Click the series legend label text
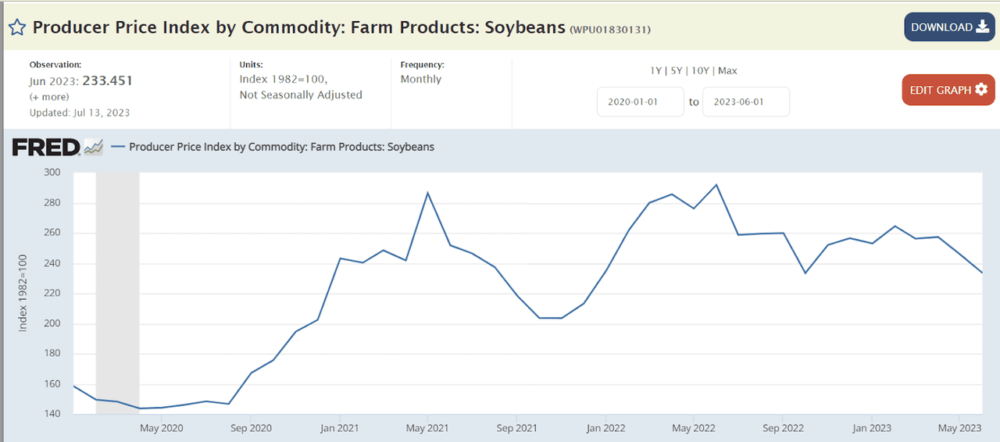This screenshot has height=442, width=1000. (281, 147)
